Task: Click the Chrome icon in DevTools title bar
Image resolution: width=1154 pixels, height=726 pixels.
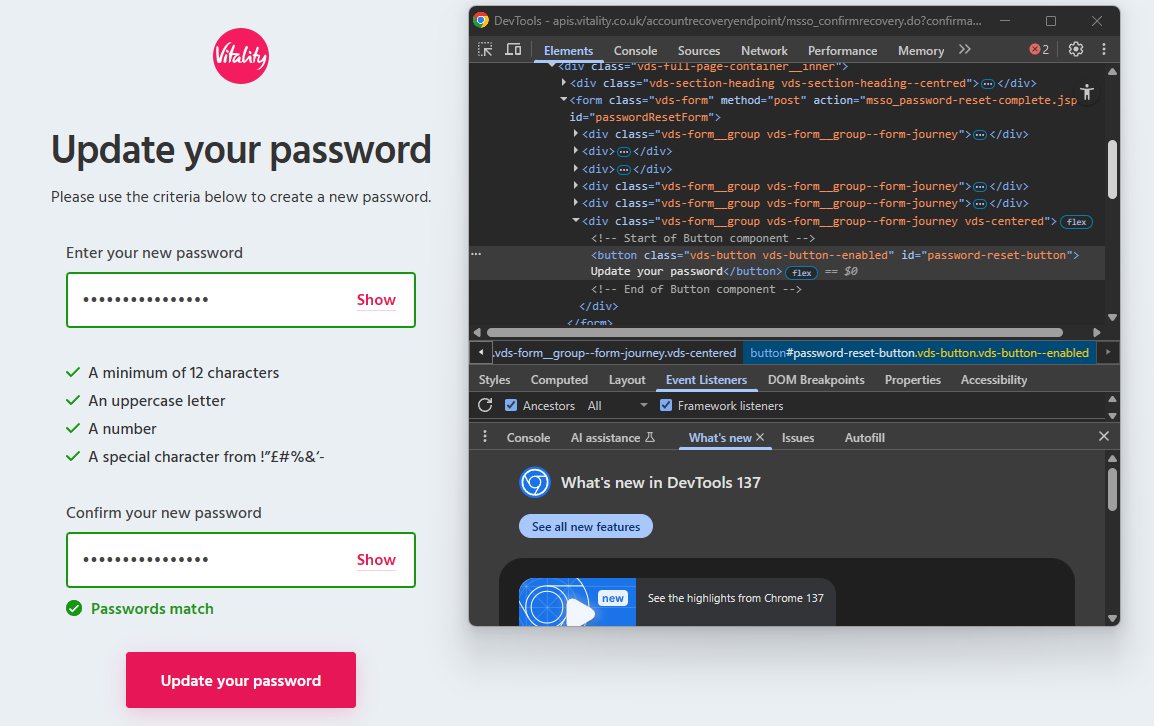Action: (x=481, y=21)
